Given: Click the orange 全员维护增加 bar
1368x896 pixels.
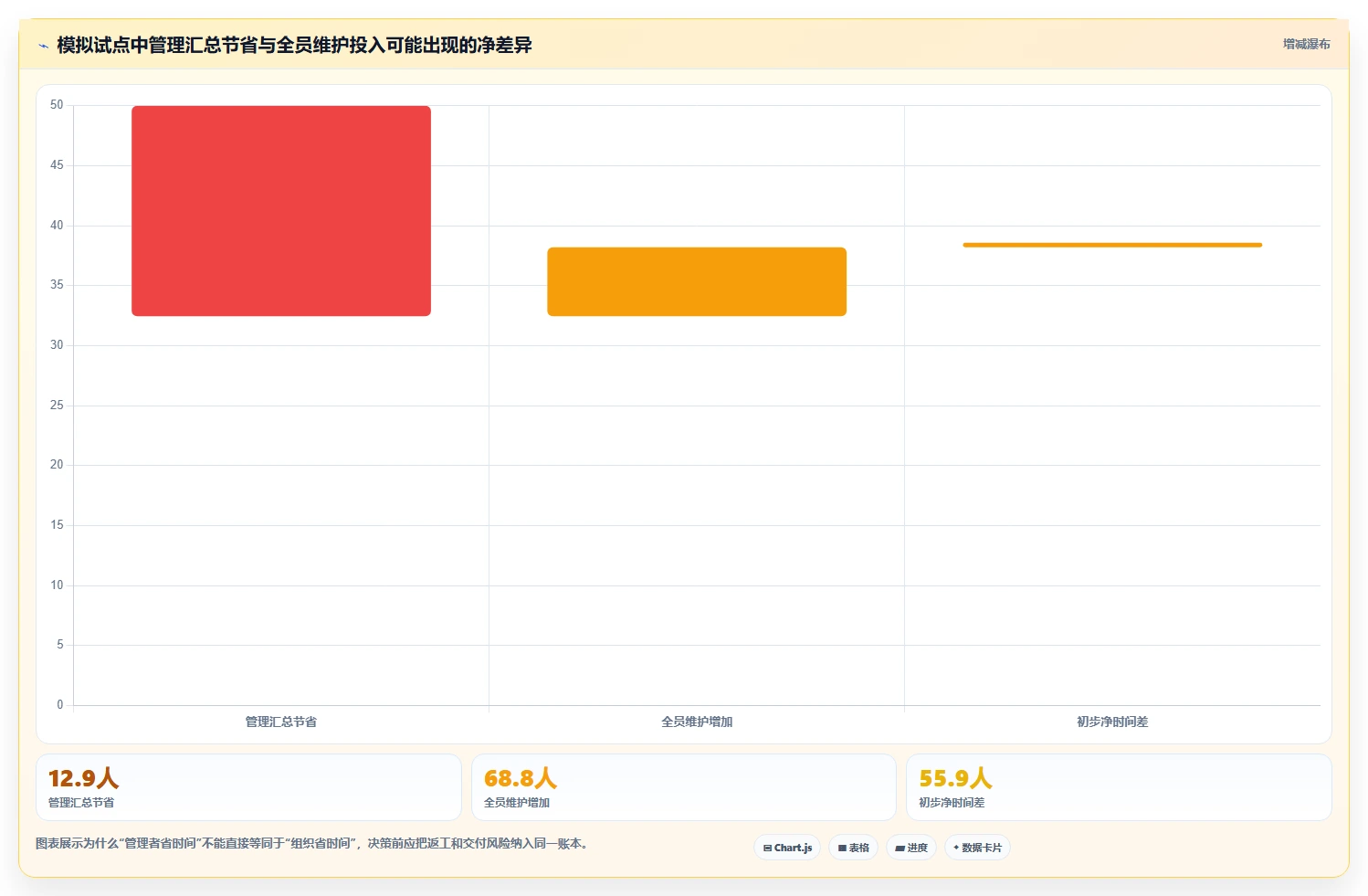Looking at the screenshot, I should (x=697, y=281).
